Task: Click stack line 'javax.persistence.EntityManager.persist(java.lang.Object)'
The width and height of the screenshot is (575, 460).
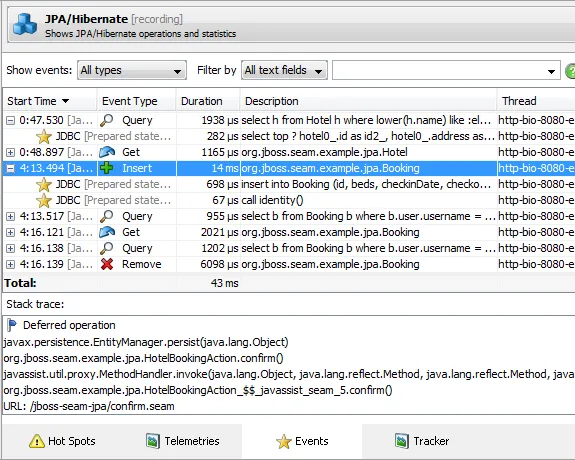Action: (x=146, y=342)
